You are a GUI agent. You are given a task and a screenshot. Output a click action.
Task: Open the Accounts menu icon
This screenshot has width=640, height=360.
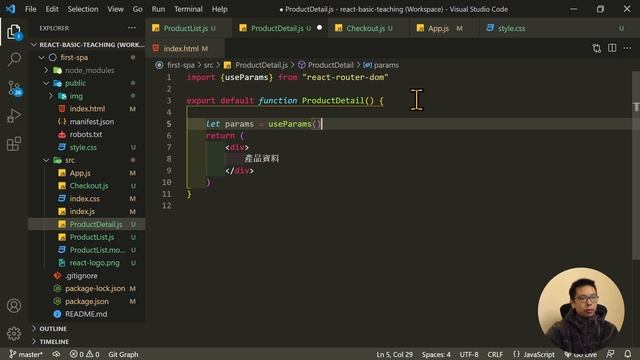tap(14, 305)
